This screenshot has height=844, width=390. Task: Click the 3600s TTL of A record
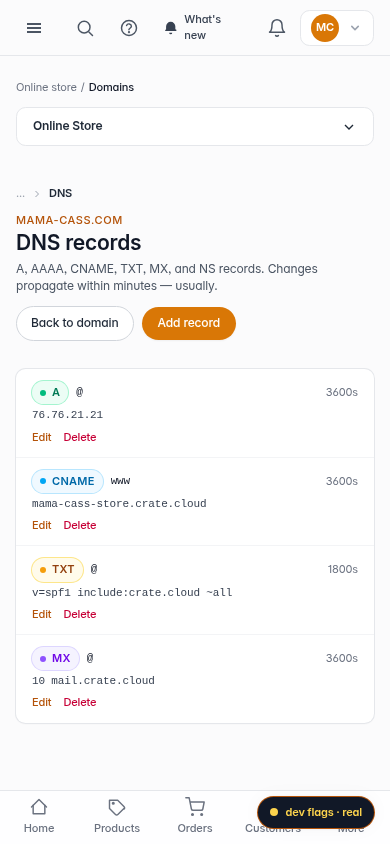[342, 392]
